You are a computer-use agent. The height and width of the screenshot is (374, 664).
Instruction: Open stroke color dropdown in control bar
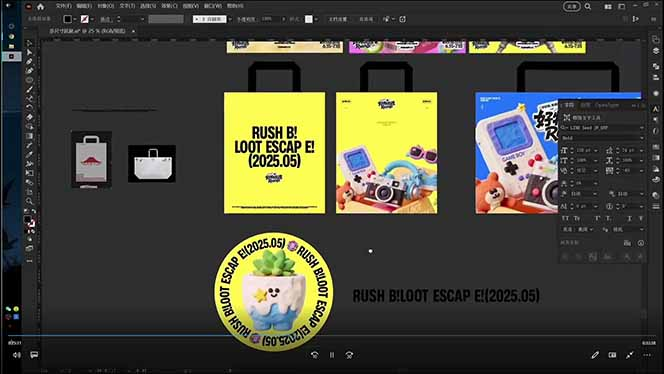(92, 19)
